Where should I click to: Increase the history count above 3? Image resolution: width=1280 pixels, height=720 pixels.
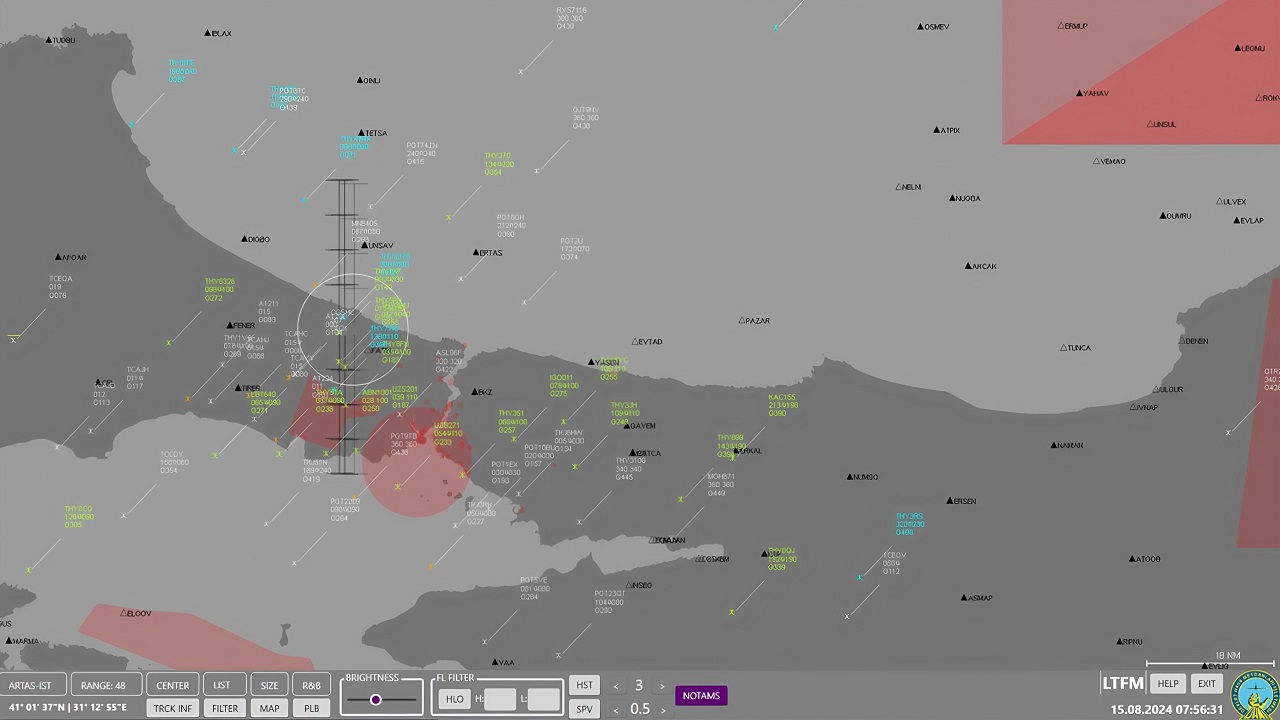pos(662,686)
